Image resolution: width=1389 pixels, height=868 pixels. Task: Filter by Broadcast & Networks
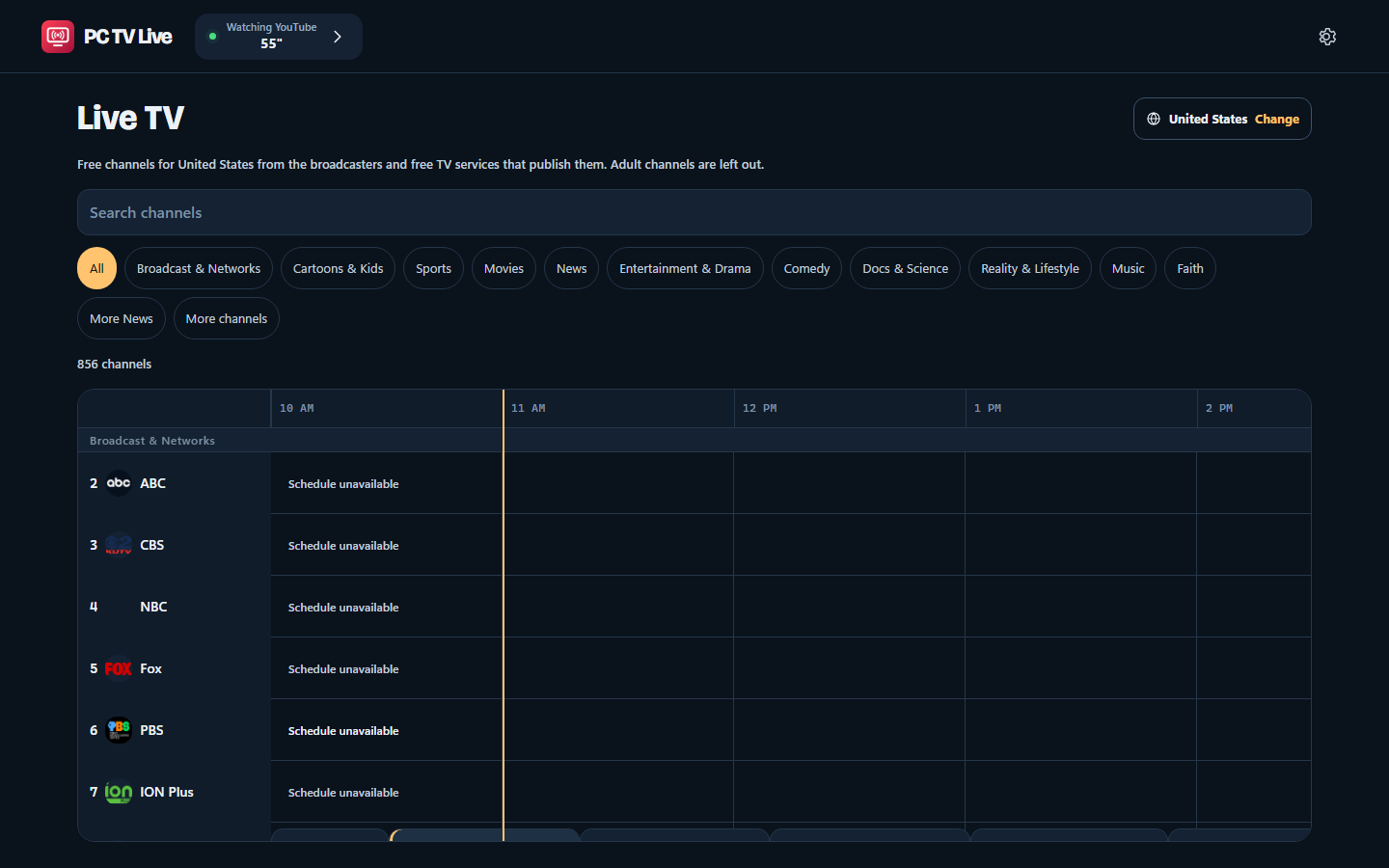pos(199,268)
